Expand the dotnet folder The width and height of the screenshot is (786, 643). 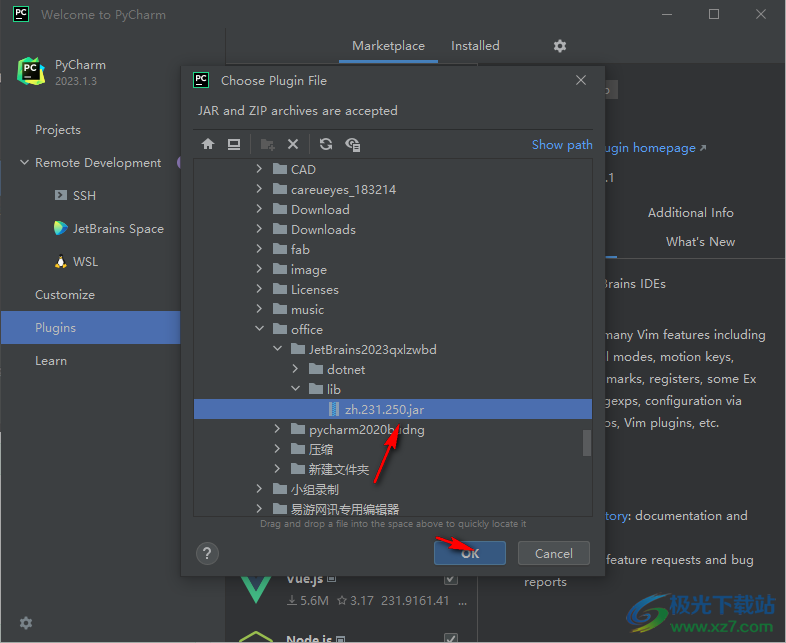pos(295,369)
